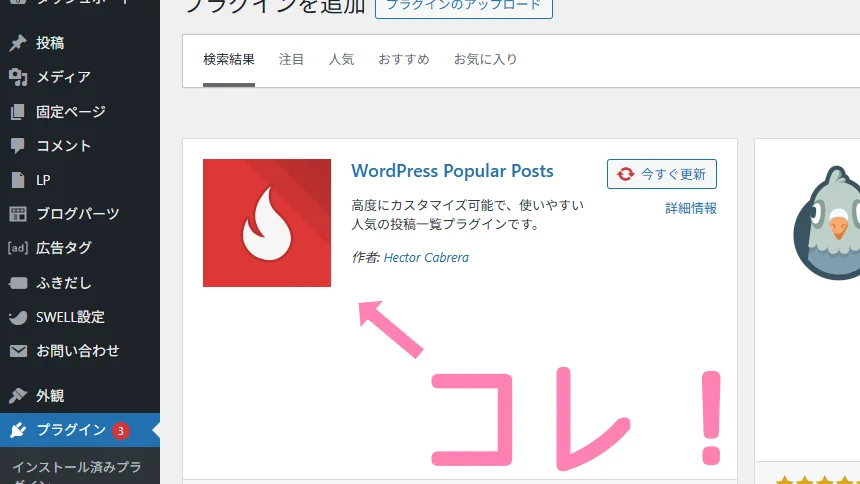Click the envelope icon beside お問い合わせ

(18, 351)
